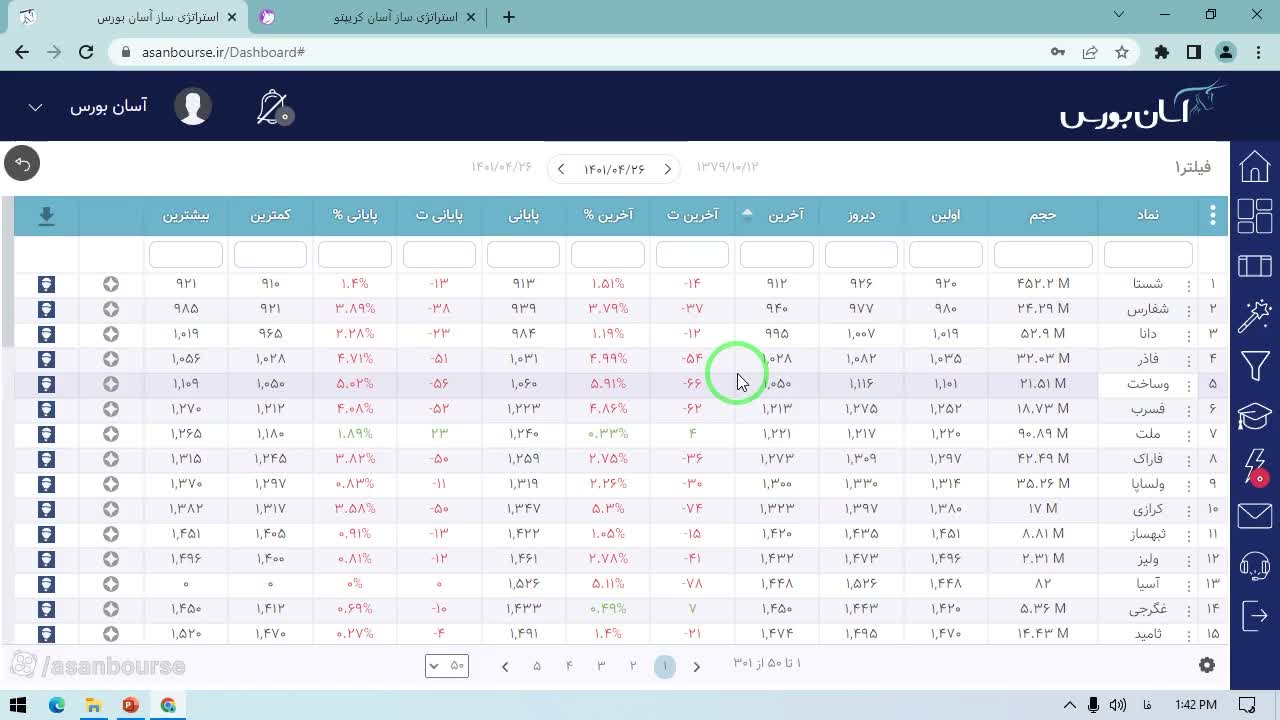Sort by حجم column header
1280x720 pixels.
tap(1043, 215)
